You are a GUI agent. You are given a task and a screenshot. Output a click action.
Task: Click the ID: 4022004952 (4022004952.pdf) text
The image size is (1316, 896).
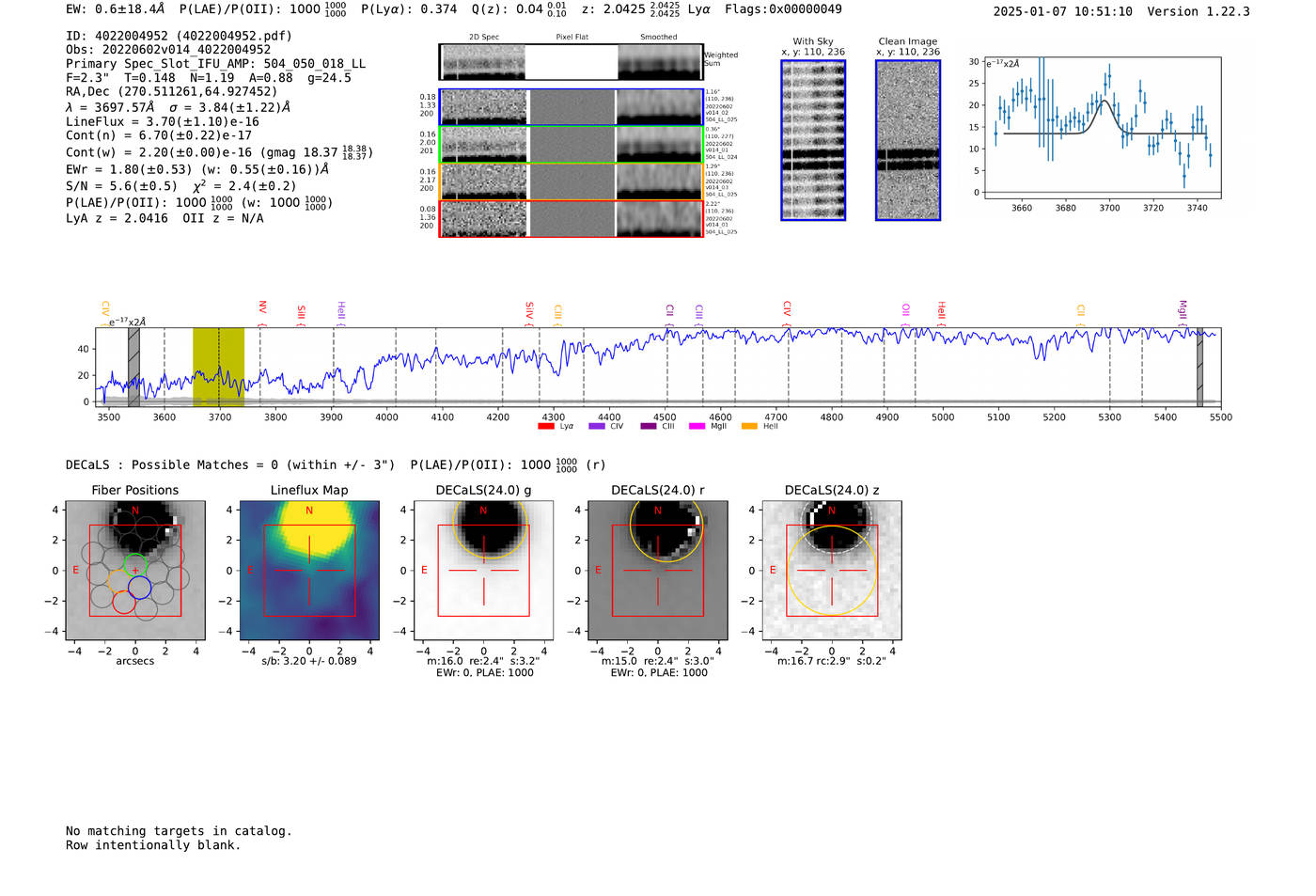pyautogui.click(x=179, y=36)
